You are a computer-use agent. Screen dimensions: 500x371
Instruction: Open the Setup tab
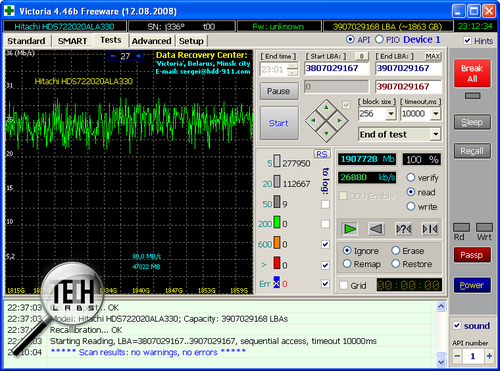click(x=191, y=41)
